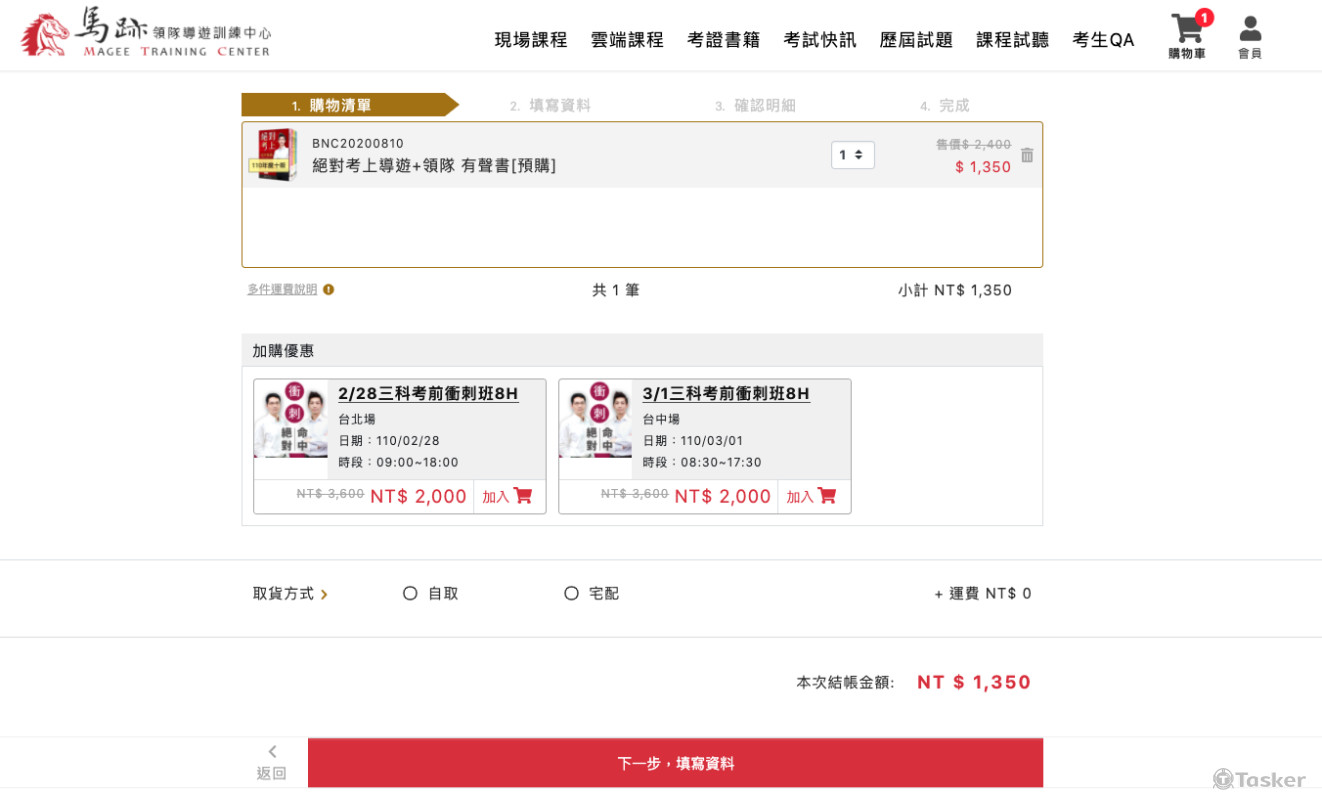The image size is (1322, 800).
Task: Expand the 取貨方式 chevron
Action: click(324, 595)
